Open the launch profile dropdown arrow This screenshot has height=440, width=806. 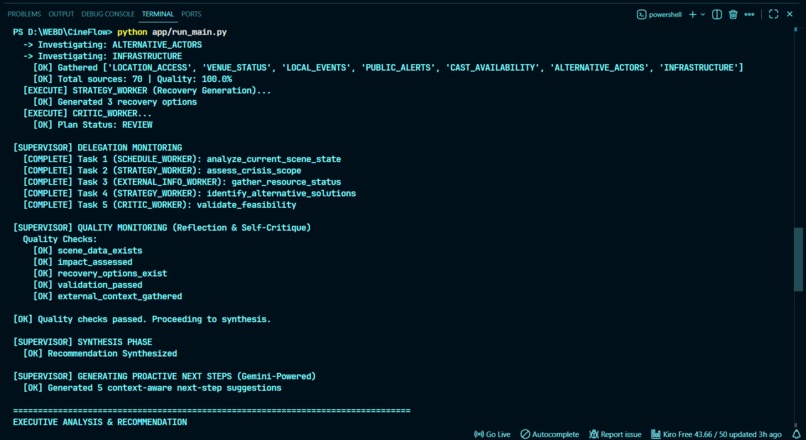tap(703, 14)
